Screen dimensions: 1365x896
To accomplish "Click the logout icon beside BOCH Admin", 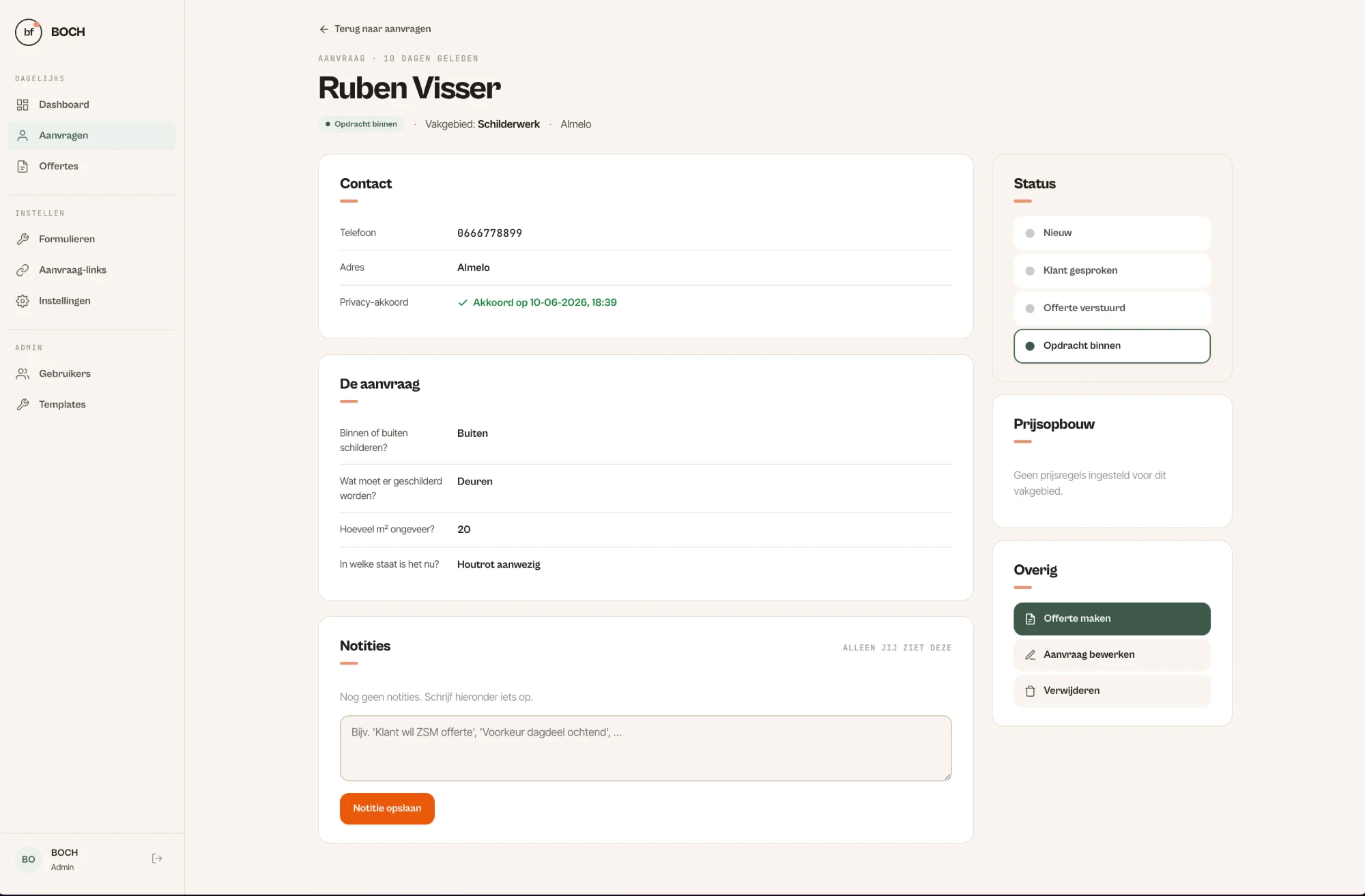I will [x=157, y=858].
